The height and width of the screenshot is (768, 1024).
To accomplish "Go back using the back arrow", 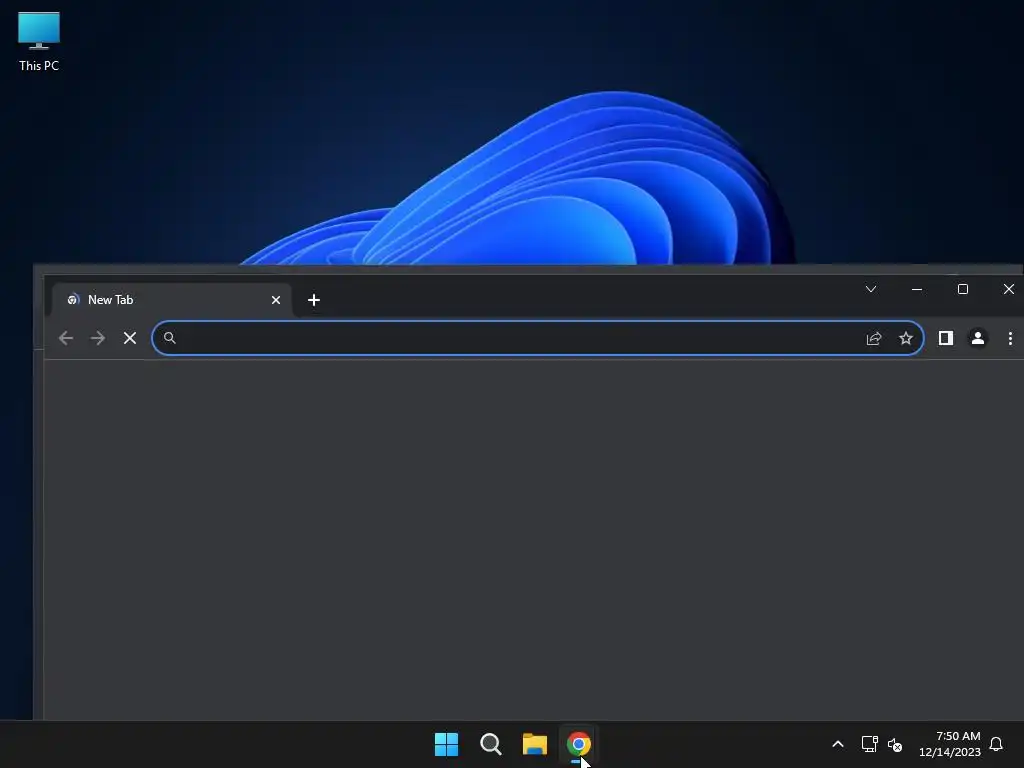I will coord(66,338).
